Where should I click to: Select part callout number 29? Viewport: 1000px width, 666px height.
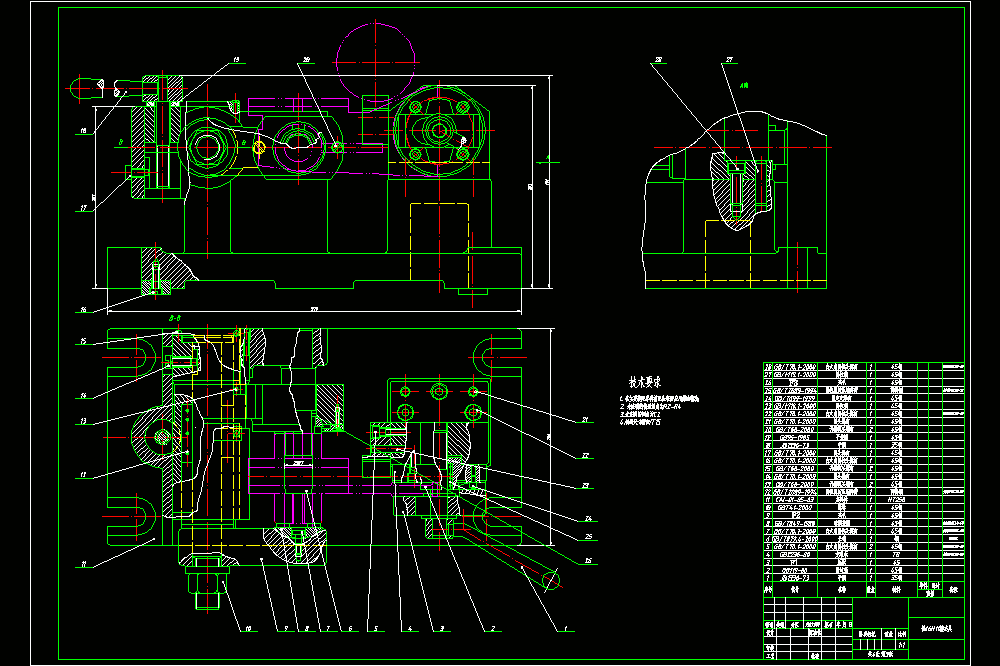(306, 60)
